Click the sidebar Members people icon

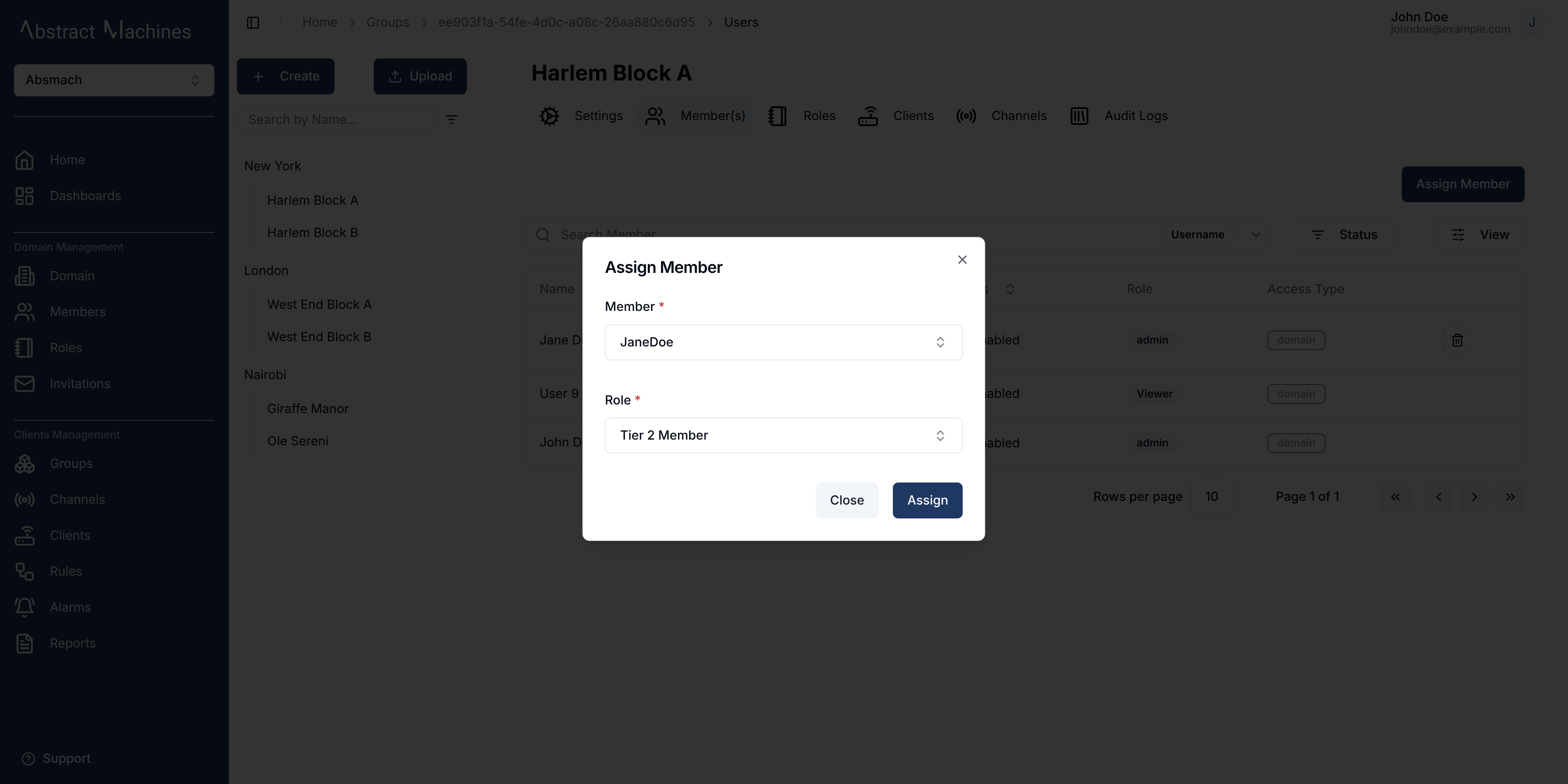[25, 312]
